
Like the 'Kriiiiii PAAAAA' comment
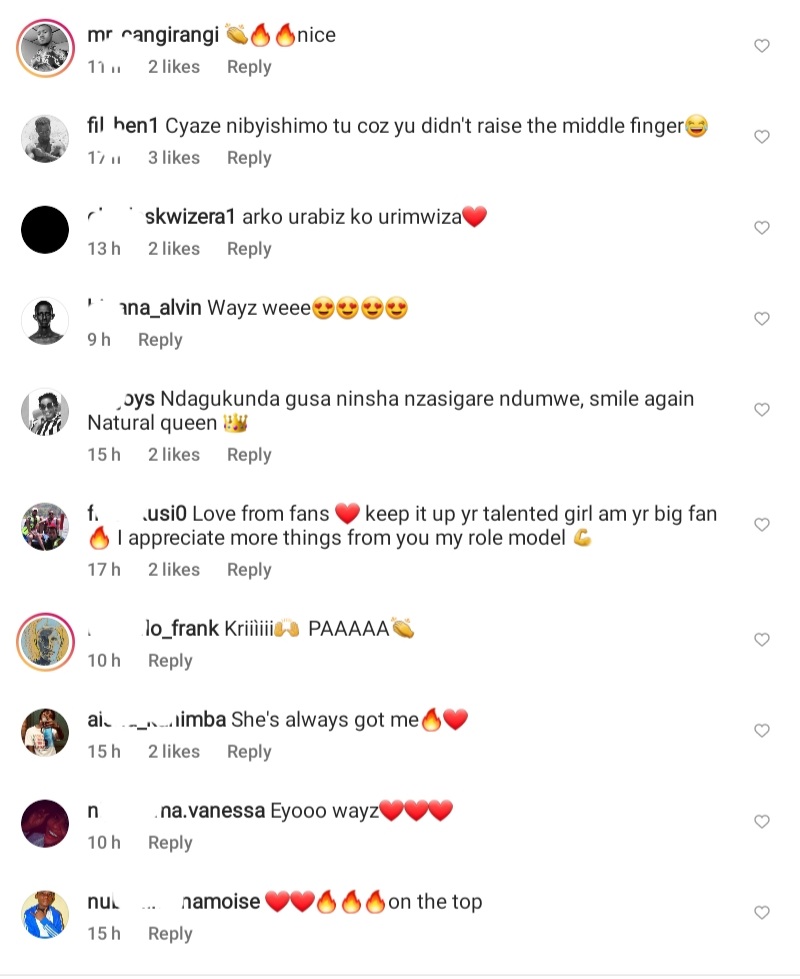point(761,640)
